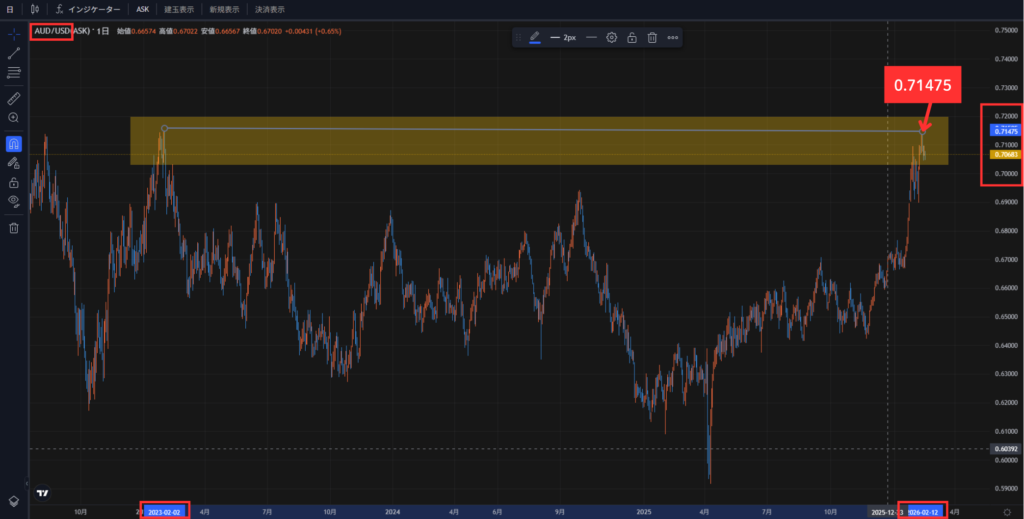The width and height of the screenshot is (1024, 519).
Task: Open the line style dropdown
Action: (x=592, y=37)
